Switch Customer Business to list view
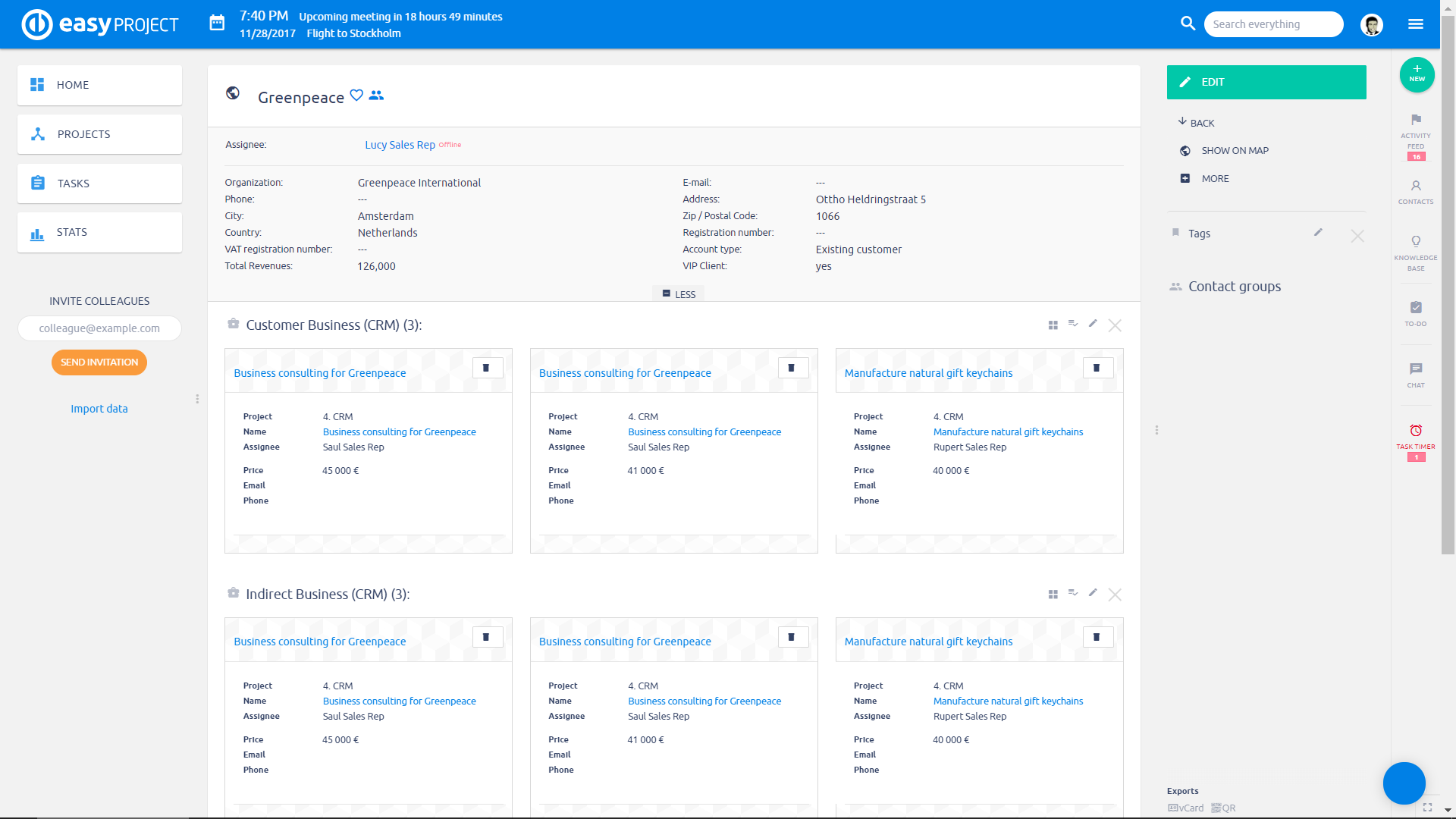 click(1073, 323)
